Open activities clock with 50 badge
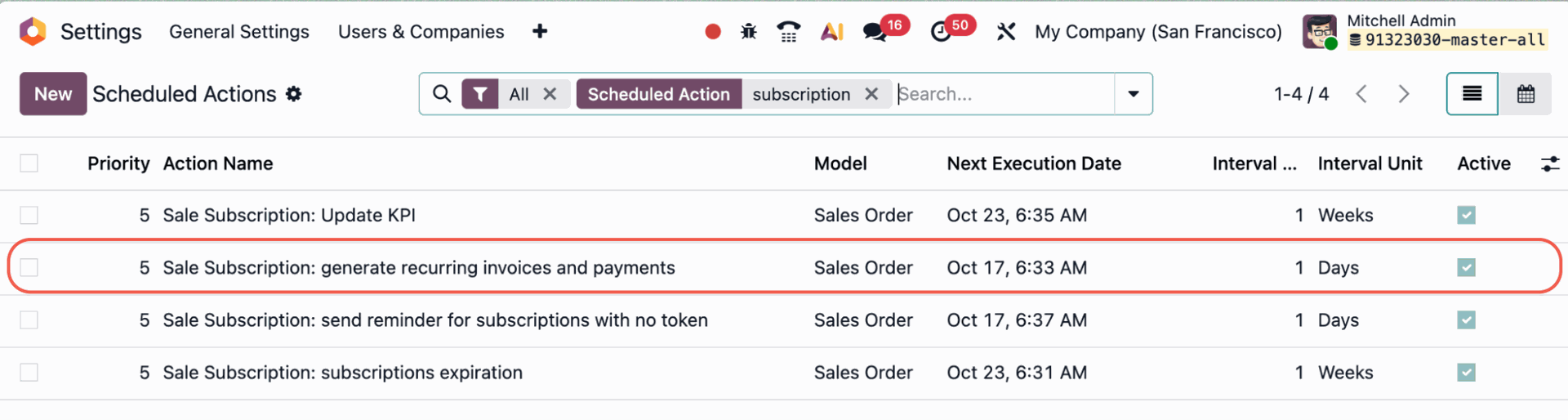The height and width of the screenshot is (420, 1568). pyautogui.click(x=941, y=32)
